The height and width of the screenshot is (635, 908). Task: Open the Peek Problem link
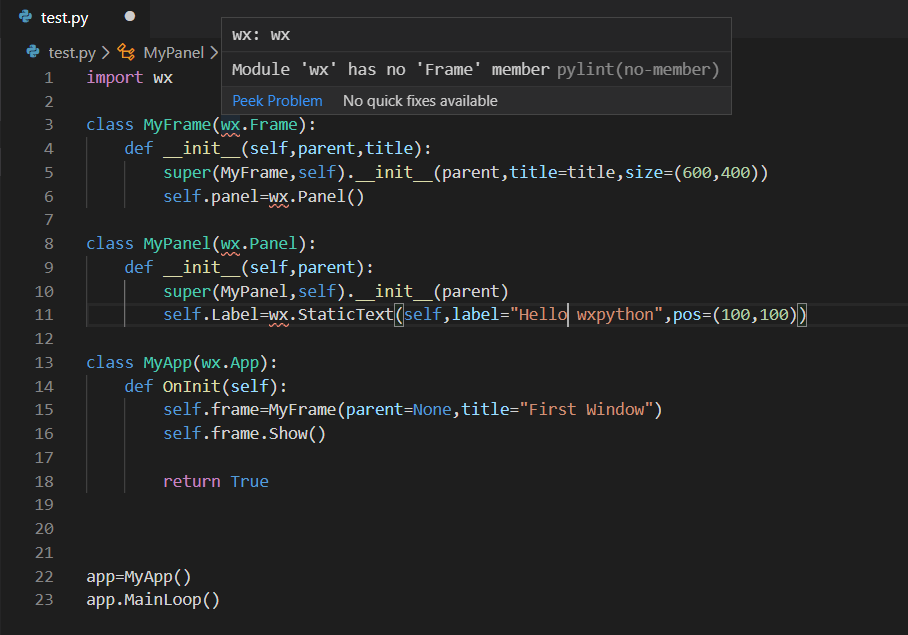tap(277, 100)
